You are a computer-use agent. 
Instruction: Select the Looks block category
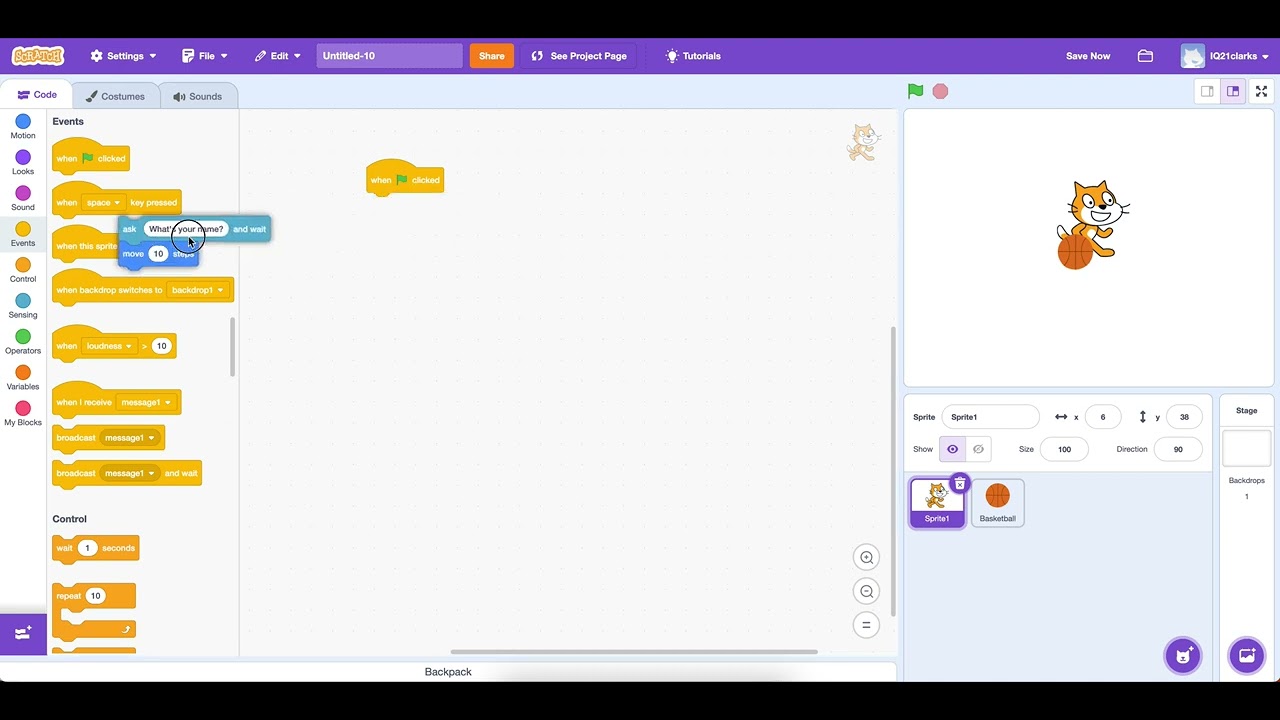click(23, 163)
